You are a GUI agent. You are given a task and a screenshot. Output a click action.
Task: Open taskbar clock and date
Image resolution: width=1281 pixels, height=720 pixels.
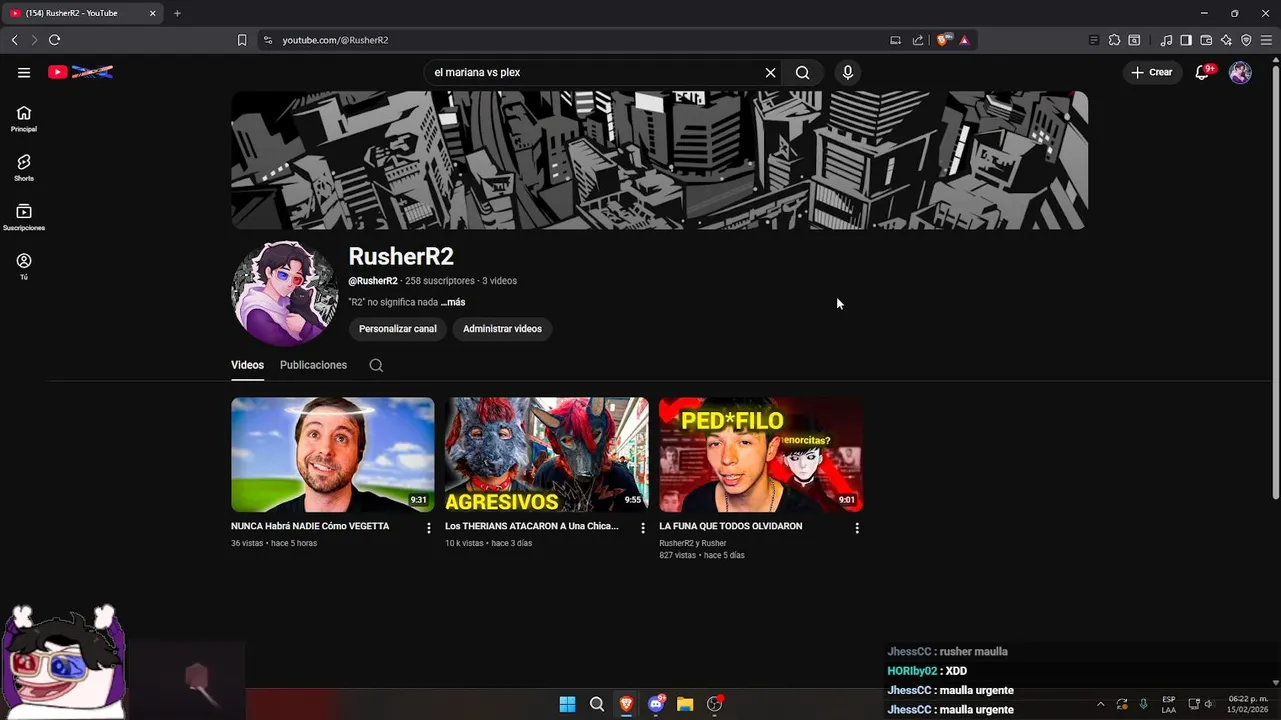point(1247,704)
